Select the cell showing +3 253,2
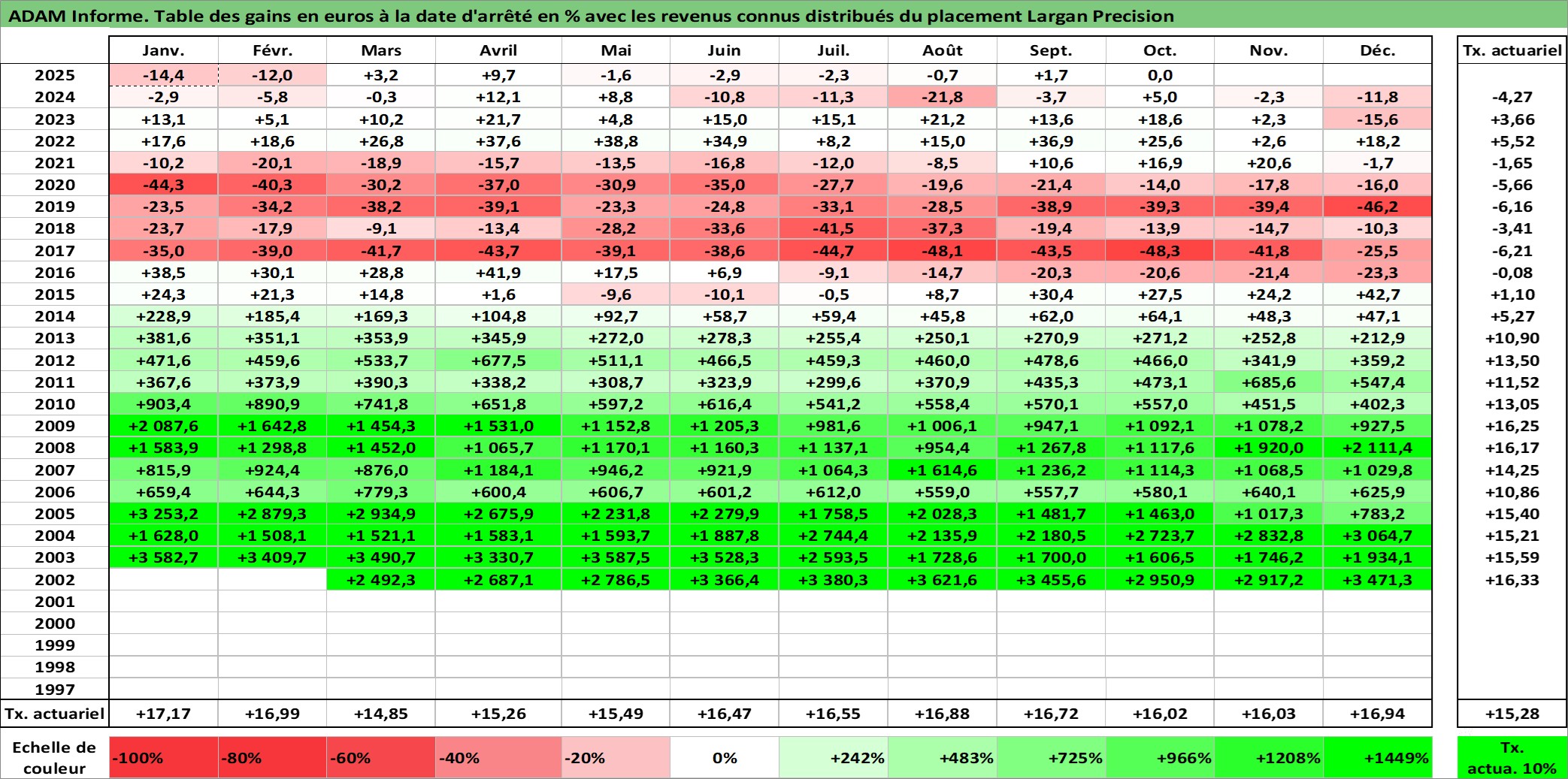 tap(163, 514)
